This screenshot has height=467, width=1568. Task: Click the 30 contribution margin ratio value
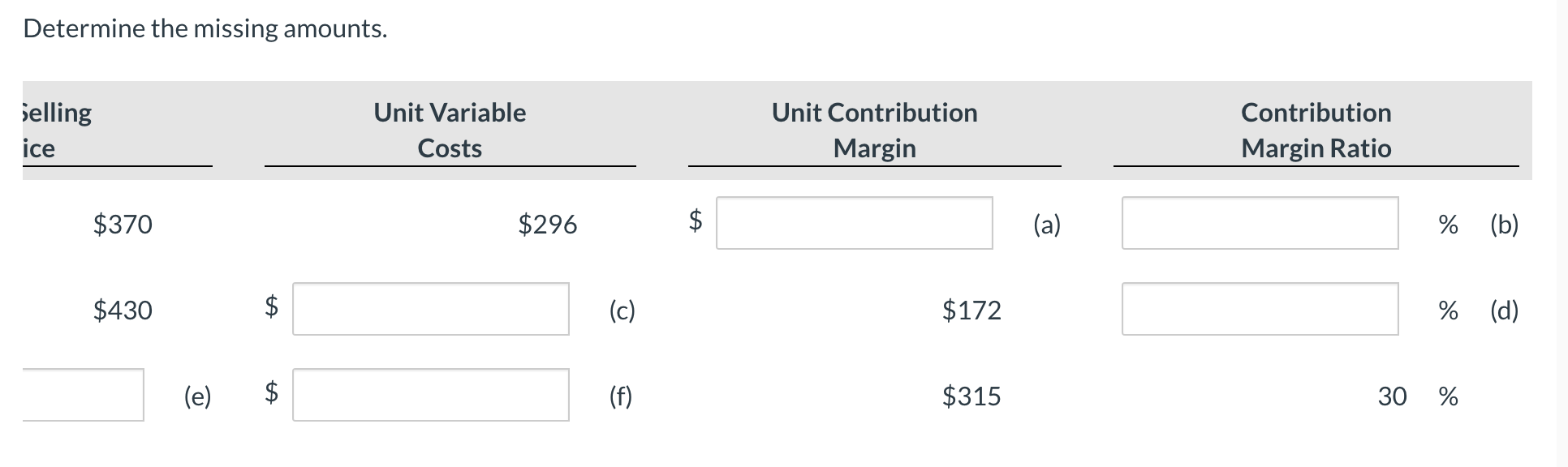pyautogui.click(x=1392, y=396)
